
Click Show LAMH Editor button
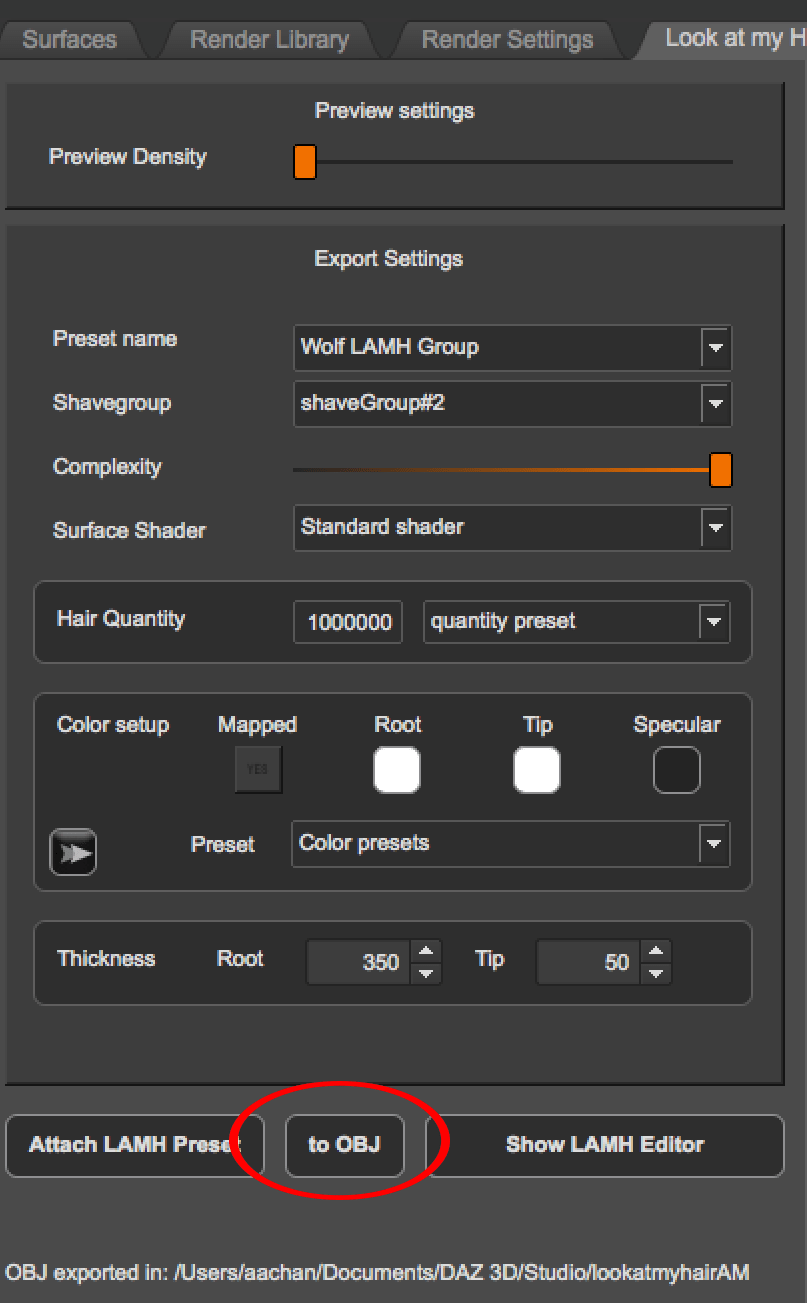pyautogui.click(x=604, y=1145)
